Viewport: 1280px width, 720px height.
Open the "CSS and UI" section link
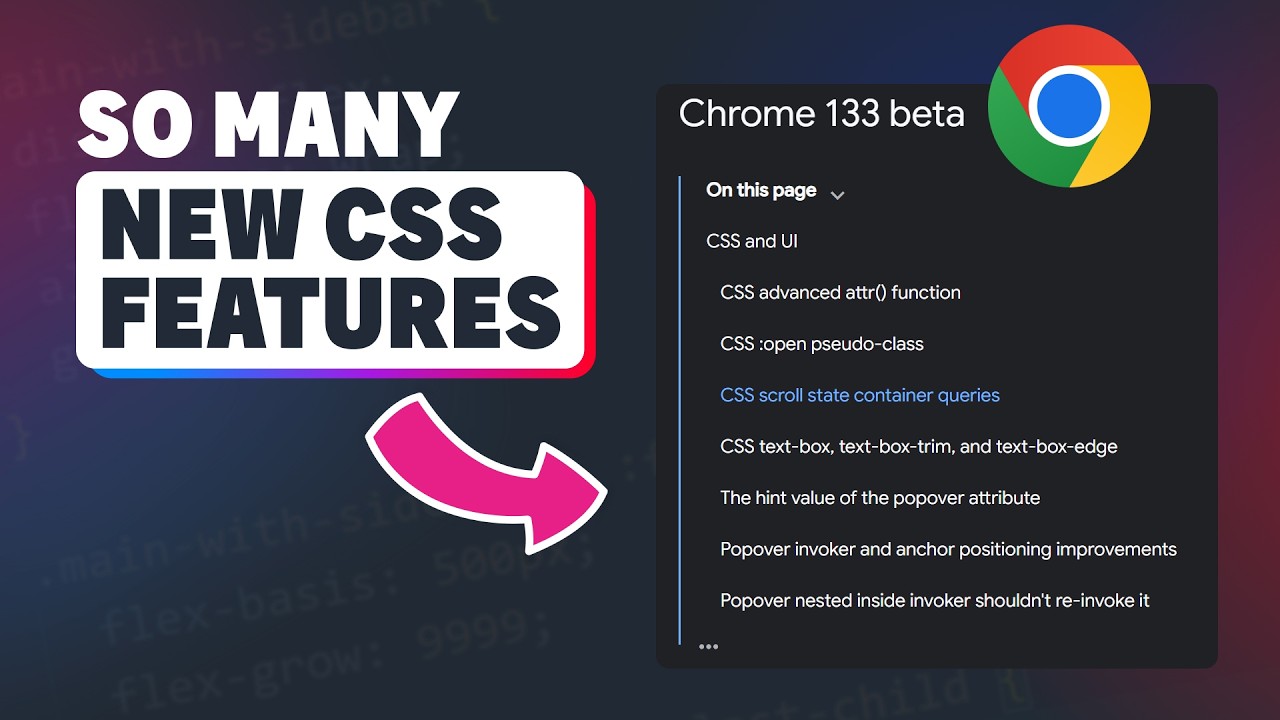point(751,241)
